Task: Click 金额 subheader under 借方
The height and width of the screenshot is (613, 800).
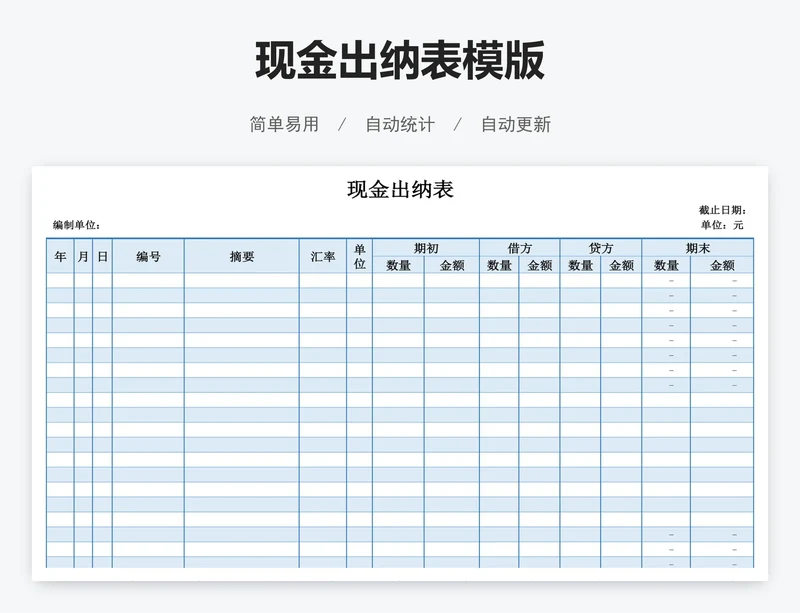Action: coord(539,265)
